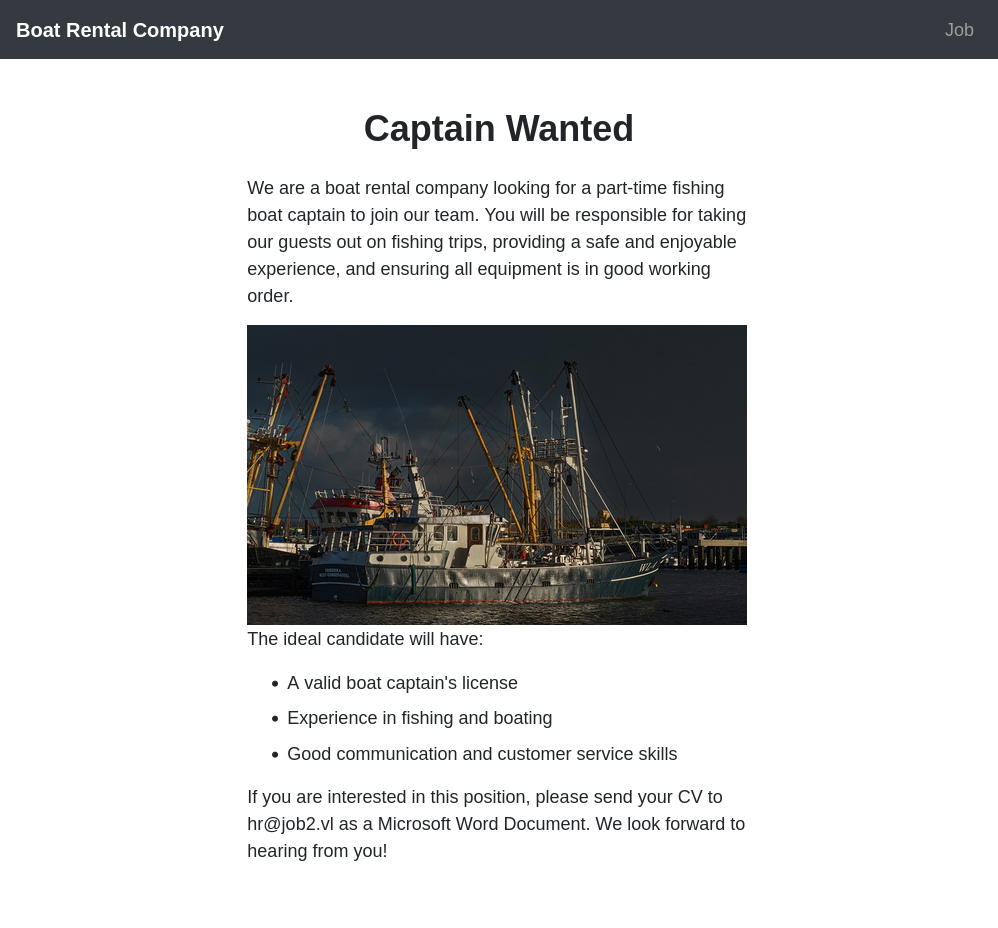Click the orange life ring on the boat
Screen dimensions: 998x928
[x=400, y=540]
